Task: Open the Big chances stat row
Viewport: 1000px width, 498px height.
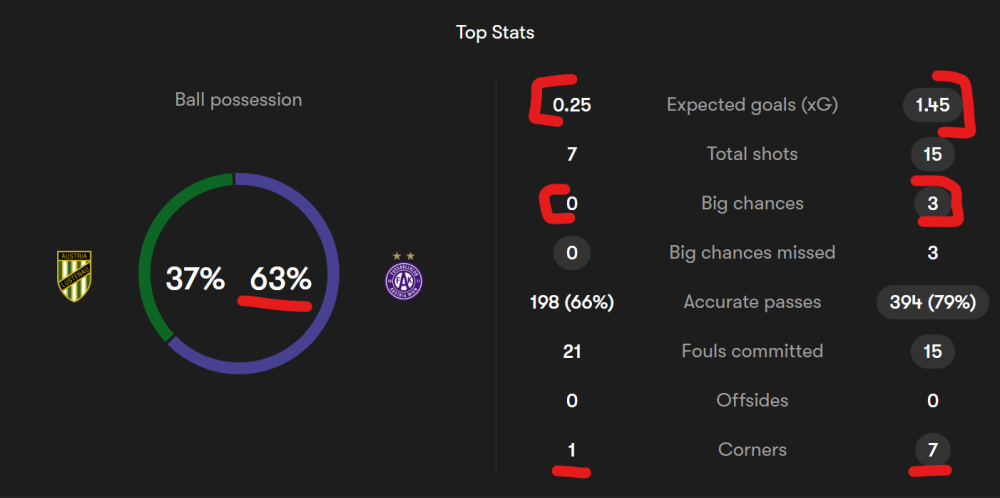Action: pos(752,203)
